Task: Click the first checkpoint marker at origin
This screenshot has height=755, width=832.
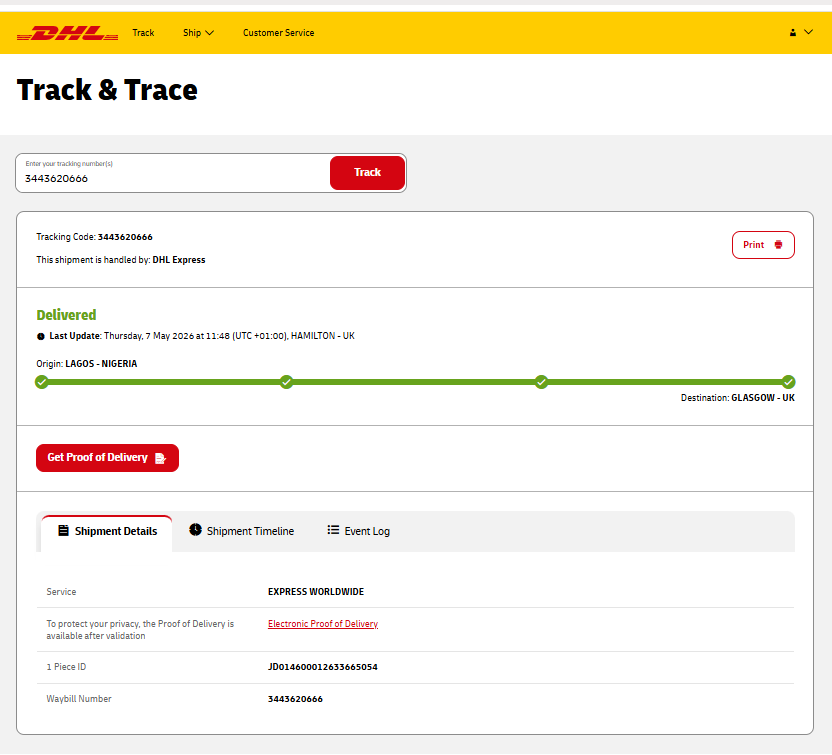Action: (41, 382)
